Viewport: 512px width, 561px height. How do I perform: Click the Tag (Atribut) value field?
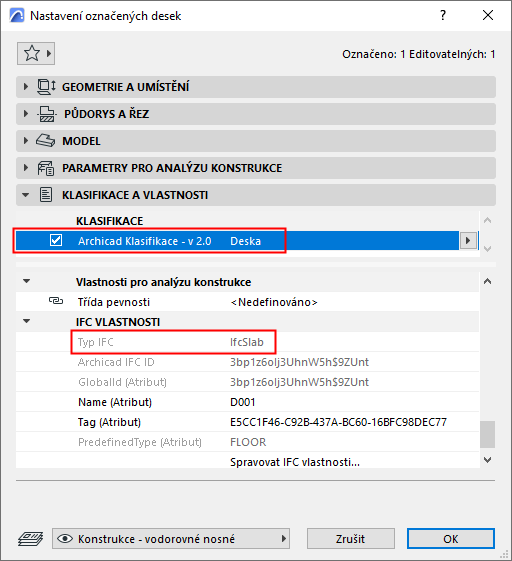click(338, 422)
